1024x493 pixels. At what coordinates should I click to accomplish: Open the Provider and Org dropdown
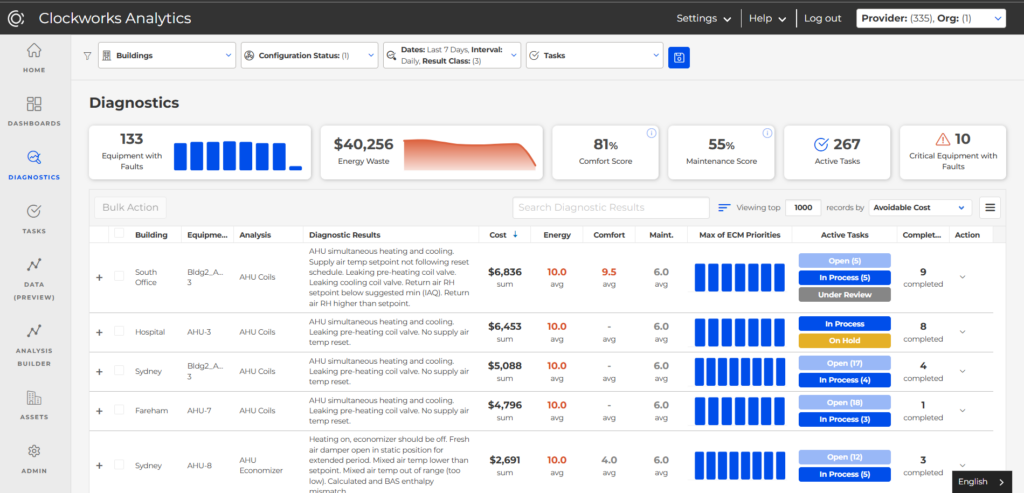tap(931, 18)
